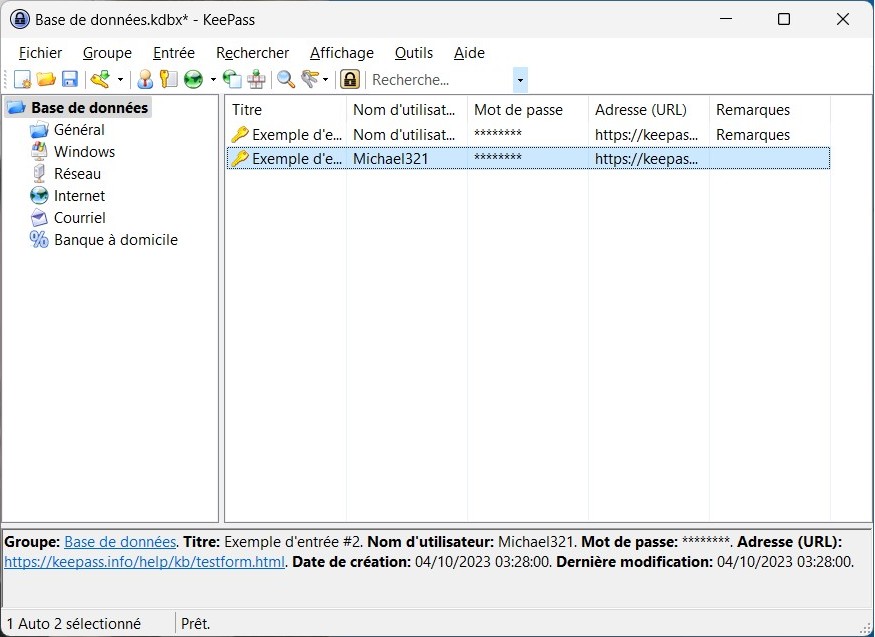Click the Open URL globe icon
This screenshot has height=637, width=875.
(194, 80)
